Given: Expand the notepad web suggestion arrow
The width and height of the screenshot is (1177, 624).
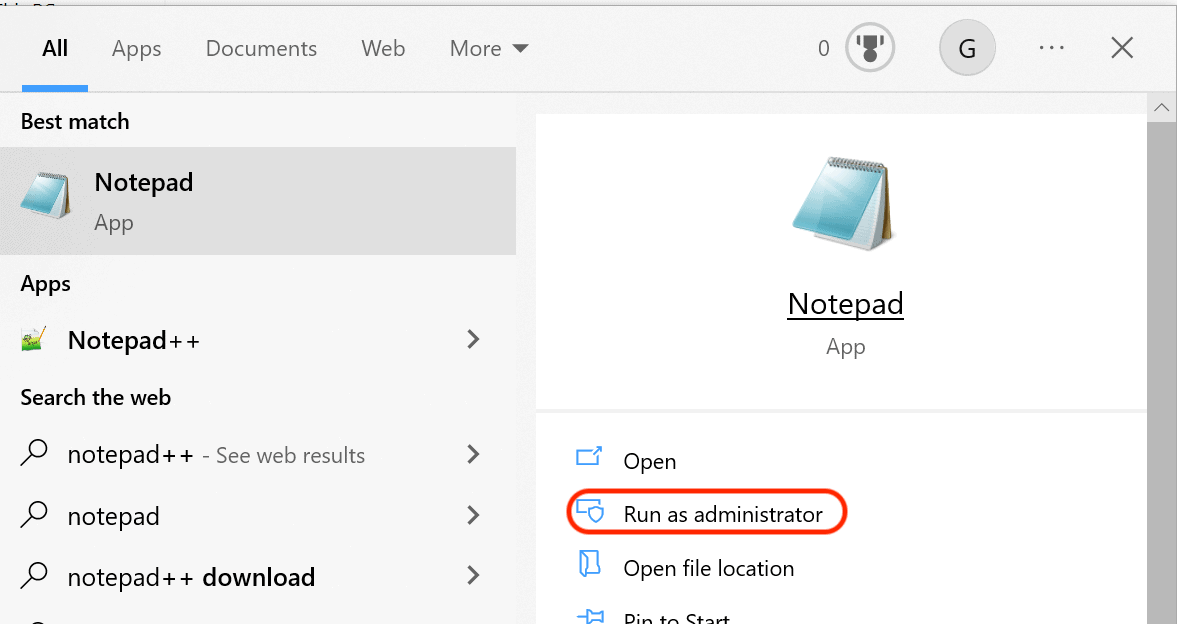Looking at the screenshot, I should click(x=474, y=516).
